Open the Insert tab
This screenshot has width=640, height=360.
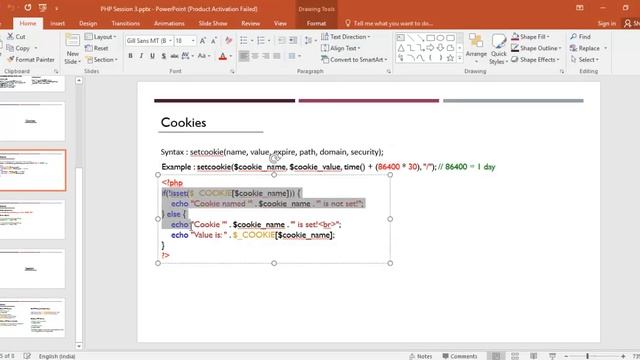[58, 23]
